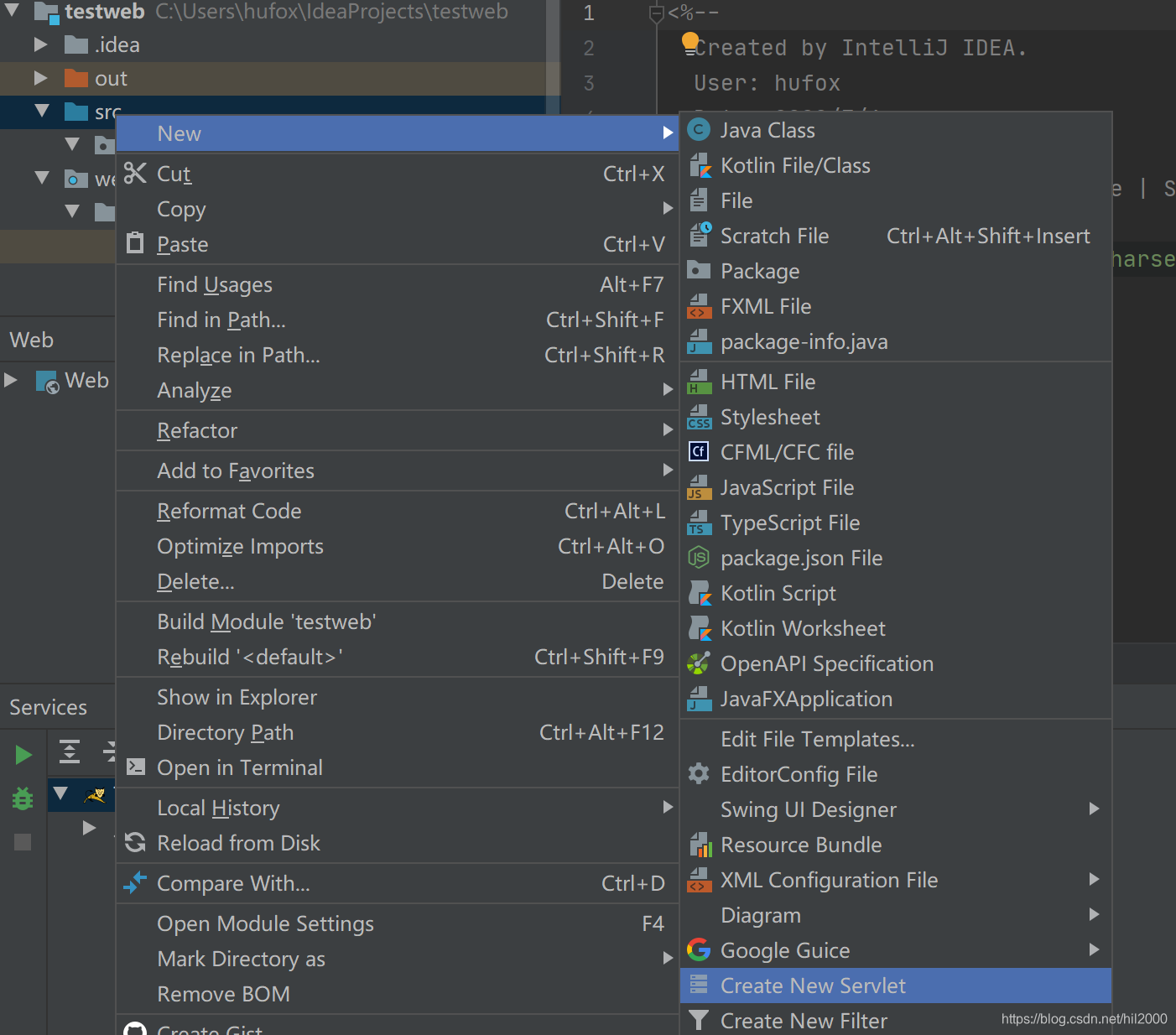The height and width of the screenshot is (1035, 1176).
Task: Select Delete... in the context menu
Action: tap(397, 581)
